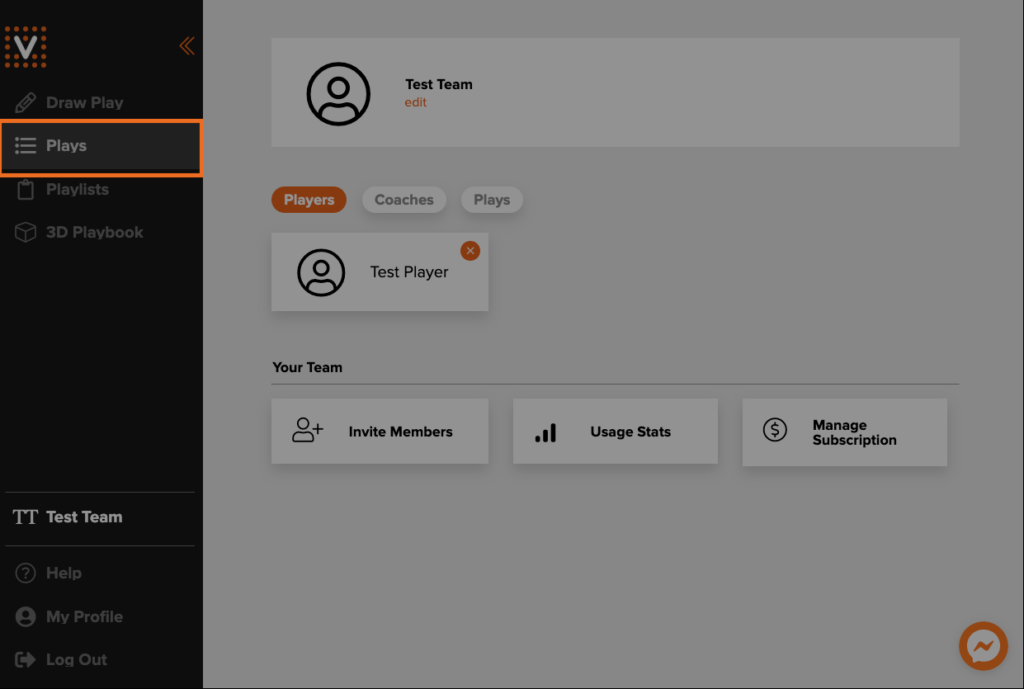Open Usage Stats
This screenshot has width=1024, height=689.
click(615, 432)
